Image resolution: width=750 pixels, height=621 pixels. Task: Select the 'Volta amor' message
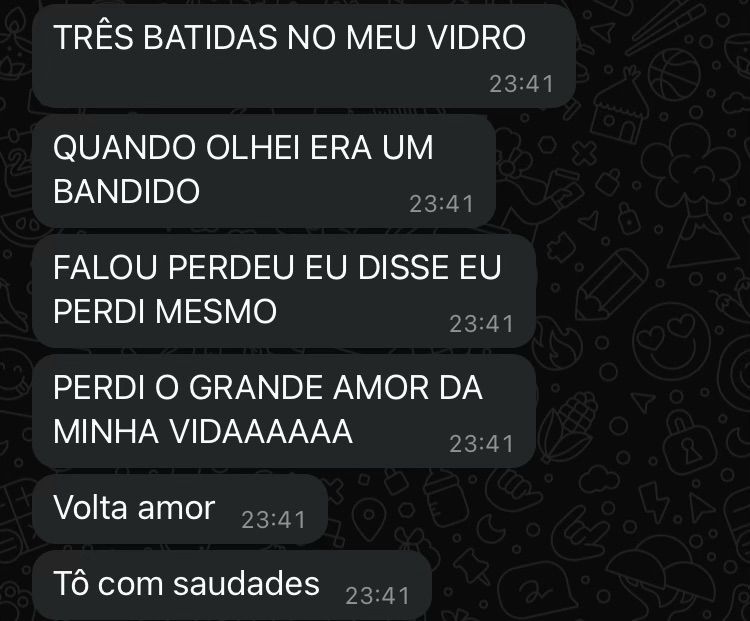(180, 509)
